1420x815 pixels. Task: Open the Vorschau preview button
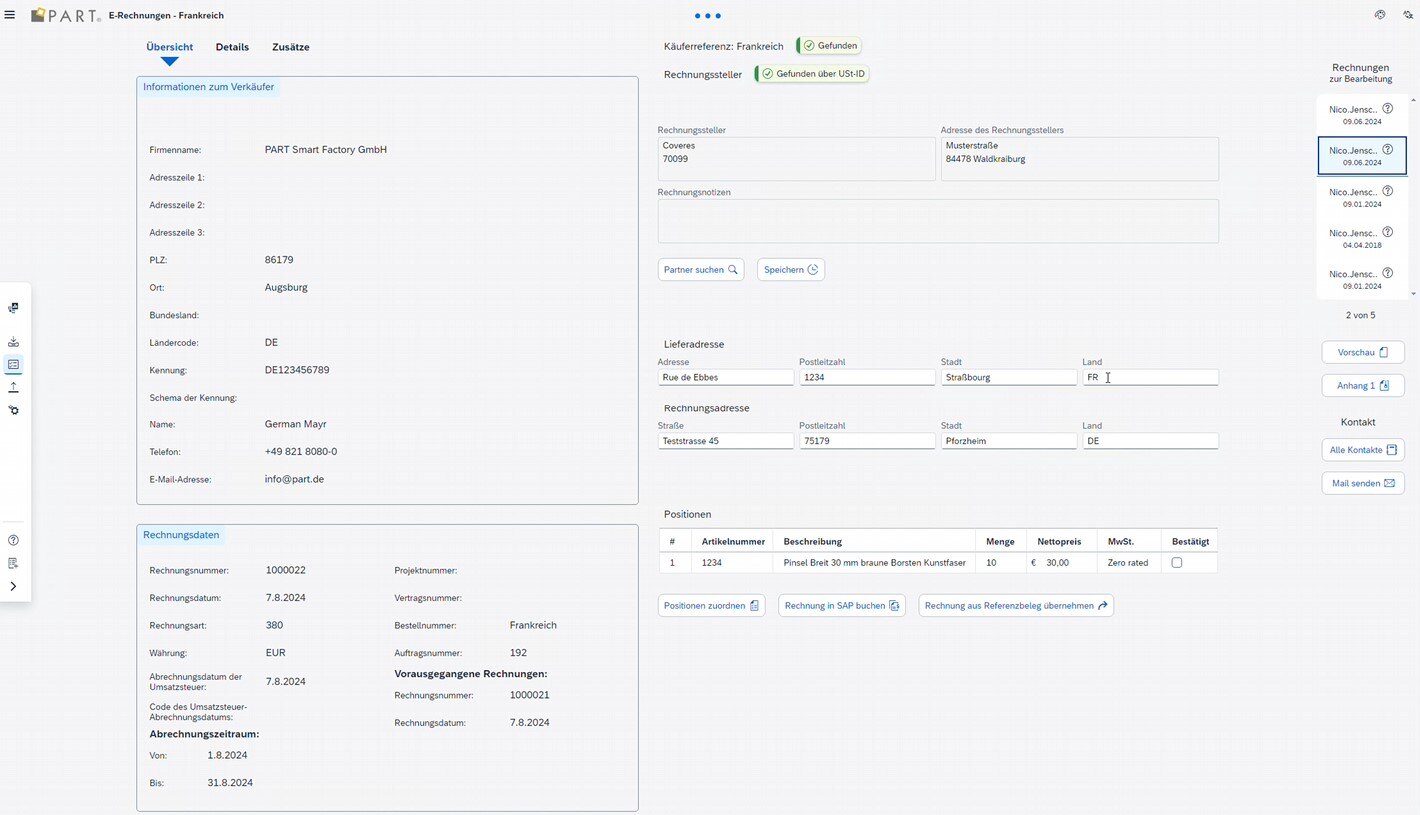1363,352
